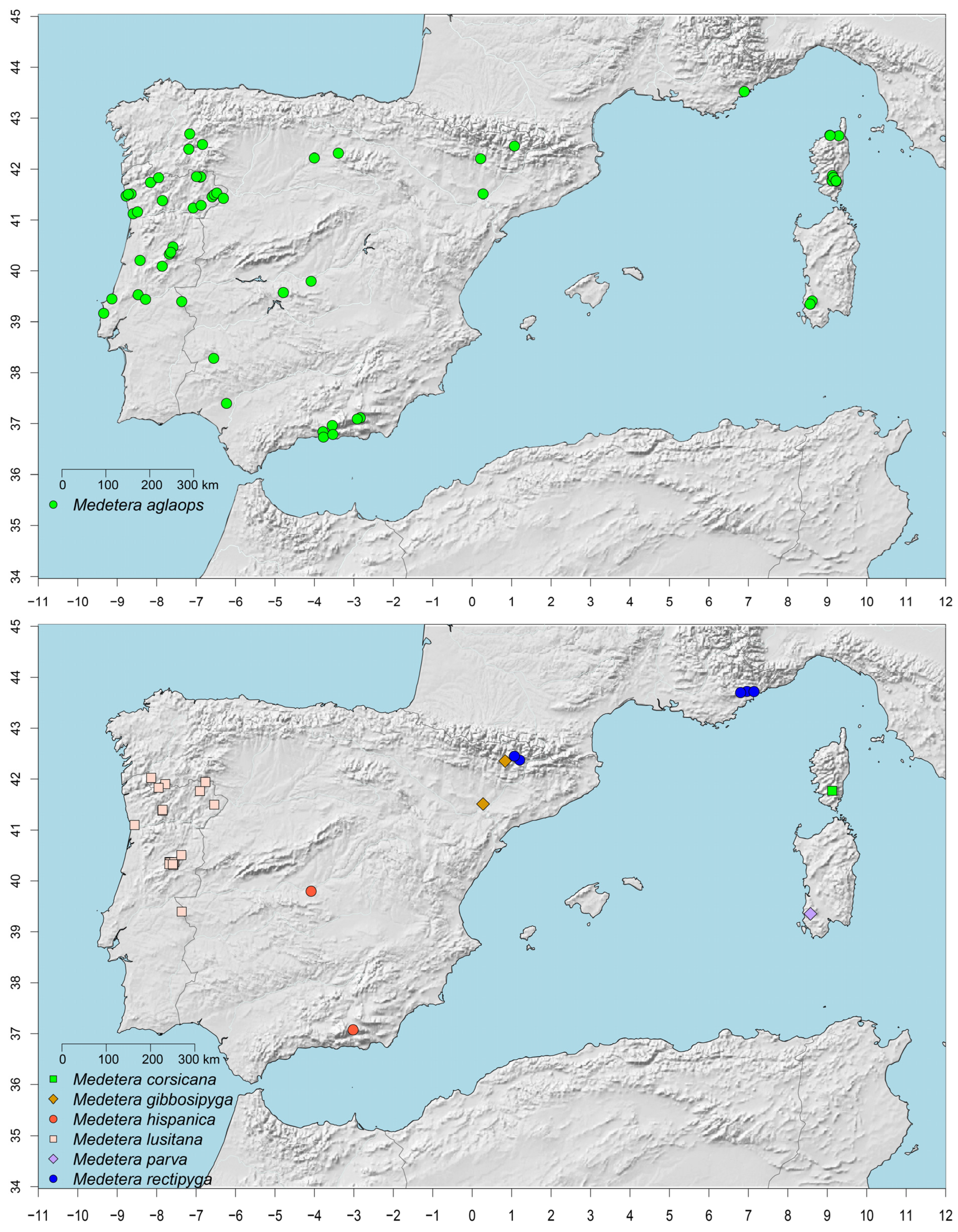
Task: Click the red circle on southern Spain coast
Action: (353, 1030)
